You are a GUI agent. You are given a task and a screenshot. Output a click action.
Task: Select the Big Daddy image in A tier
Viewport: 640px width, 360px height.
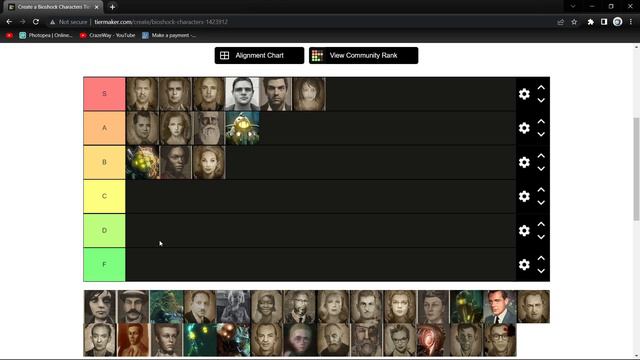[242, 128]
